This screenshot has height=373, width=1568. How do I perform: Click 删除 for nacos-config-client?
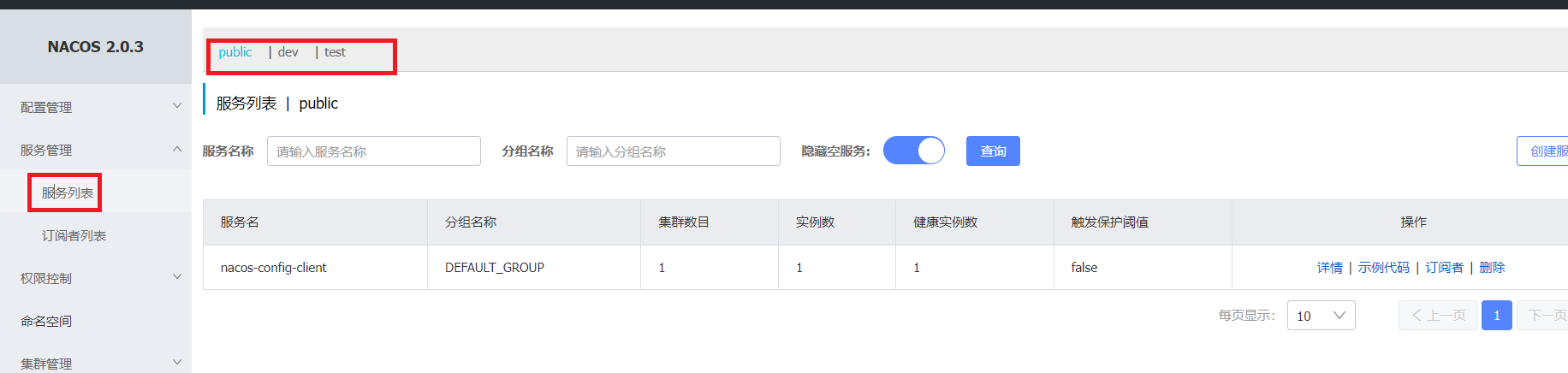pos(1492,268)
